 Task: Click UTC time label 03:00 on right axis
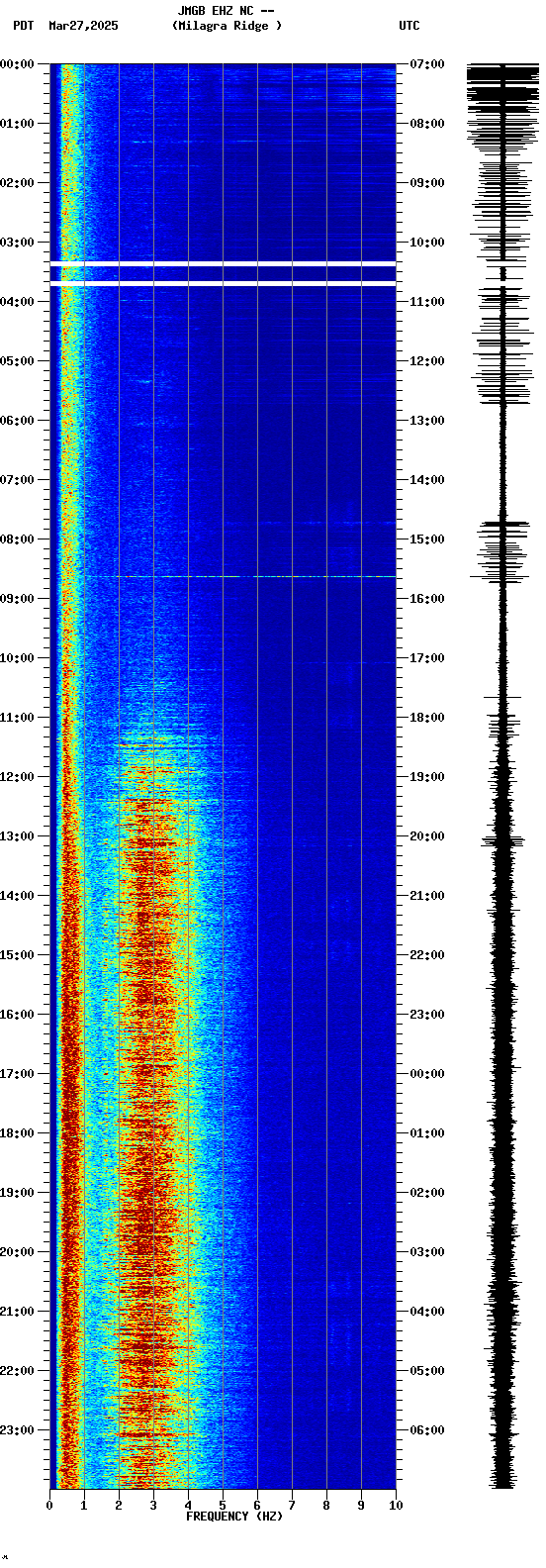(427, 1252)
